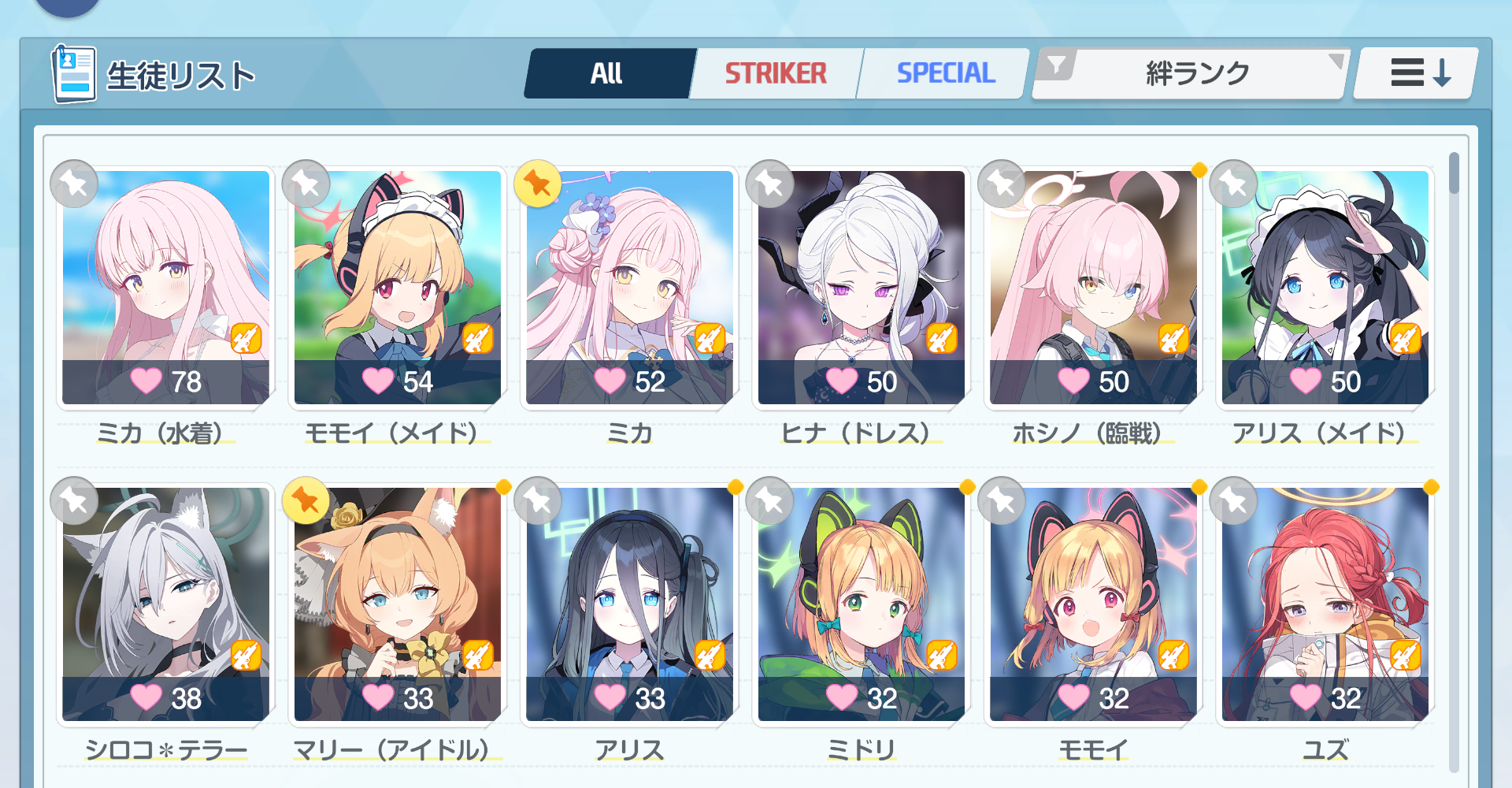Open モモイ（メイド） student name label
Screen dimensions: 1512x788
tap(394, 433)
